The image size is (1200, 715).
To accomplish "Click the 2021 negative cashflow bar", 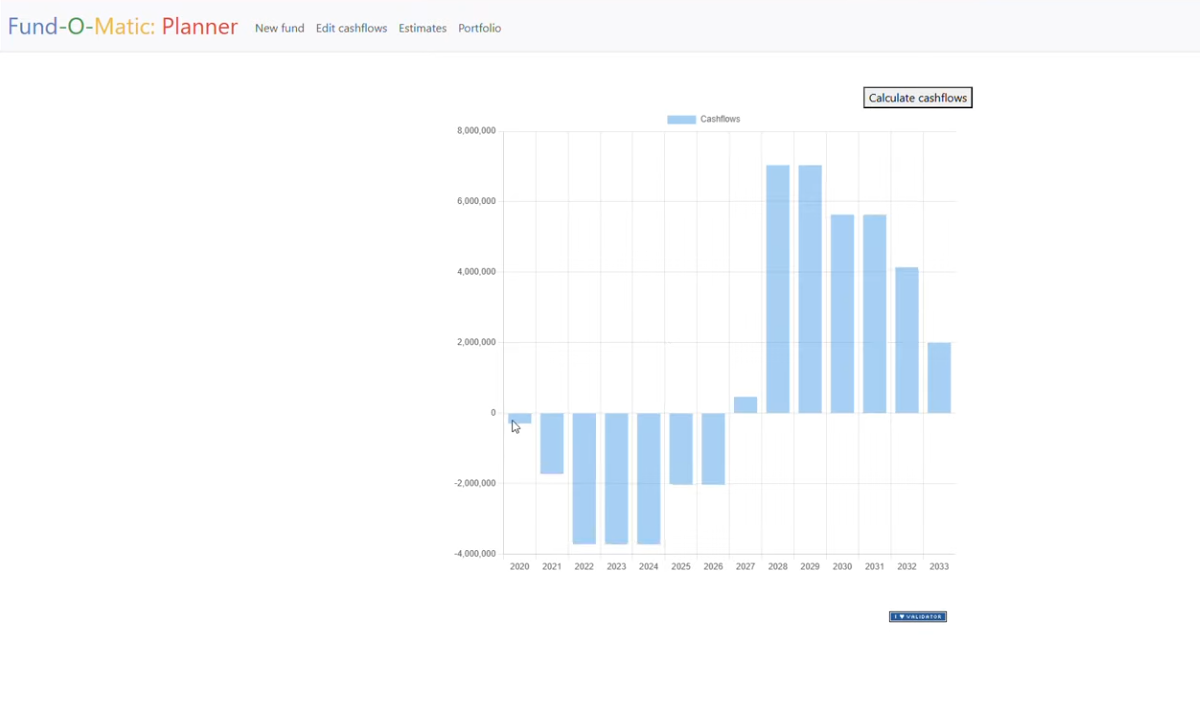I will [552, 443].
